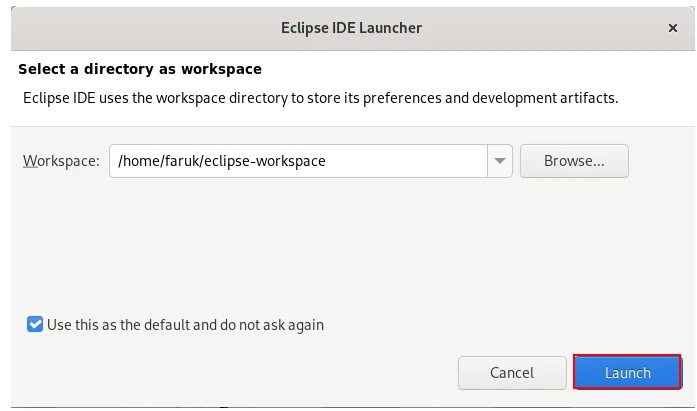Uncheck the blue checked default-workspace box
697x411 pixels.
(36, 325)
